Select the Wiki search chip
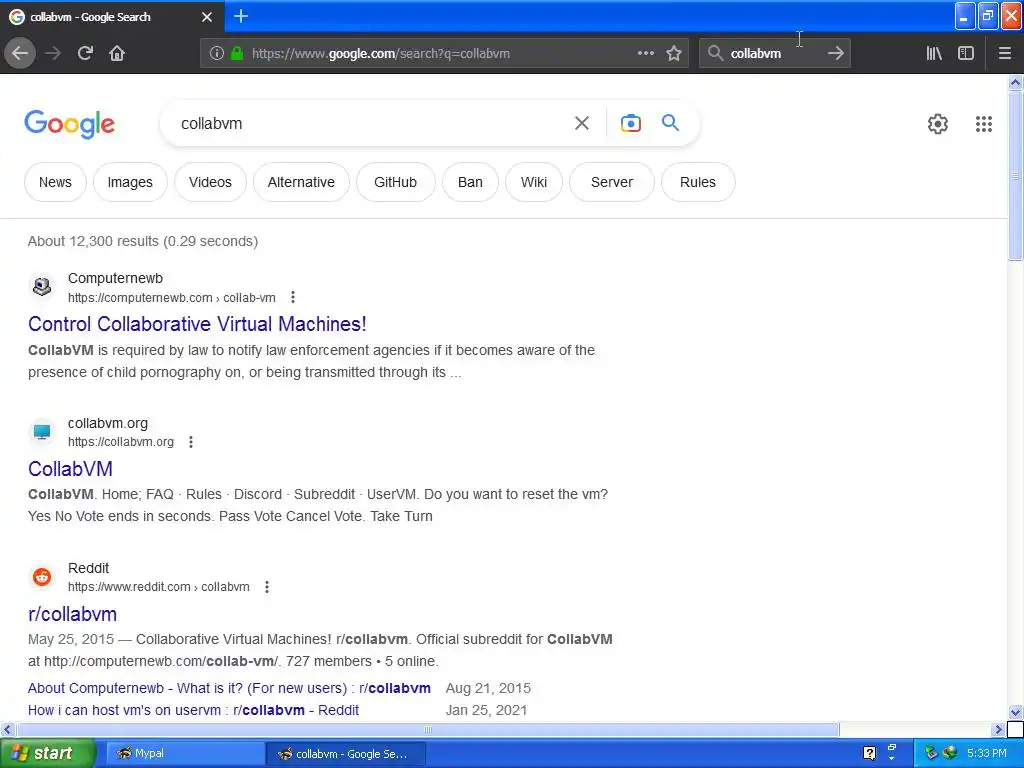Viewport: 1024px width, 768px height. [x=534, y=182]
